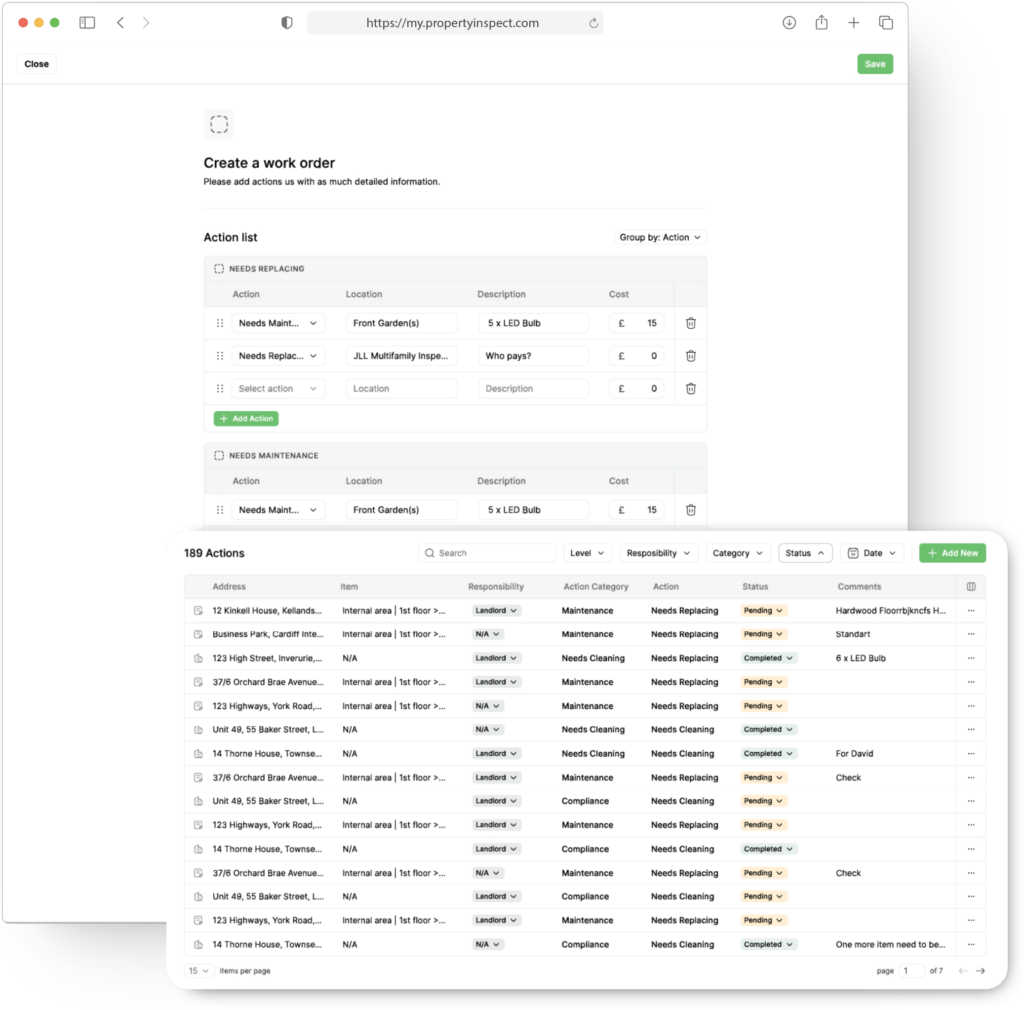Click trash icon on Who pays? row
The width and height of the screenshot is (1024, 1010).
click(690, 356)
